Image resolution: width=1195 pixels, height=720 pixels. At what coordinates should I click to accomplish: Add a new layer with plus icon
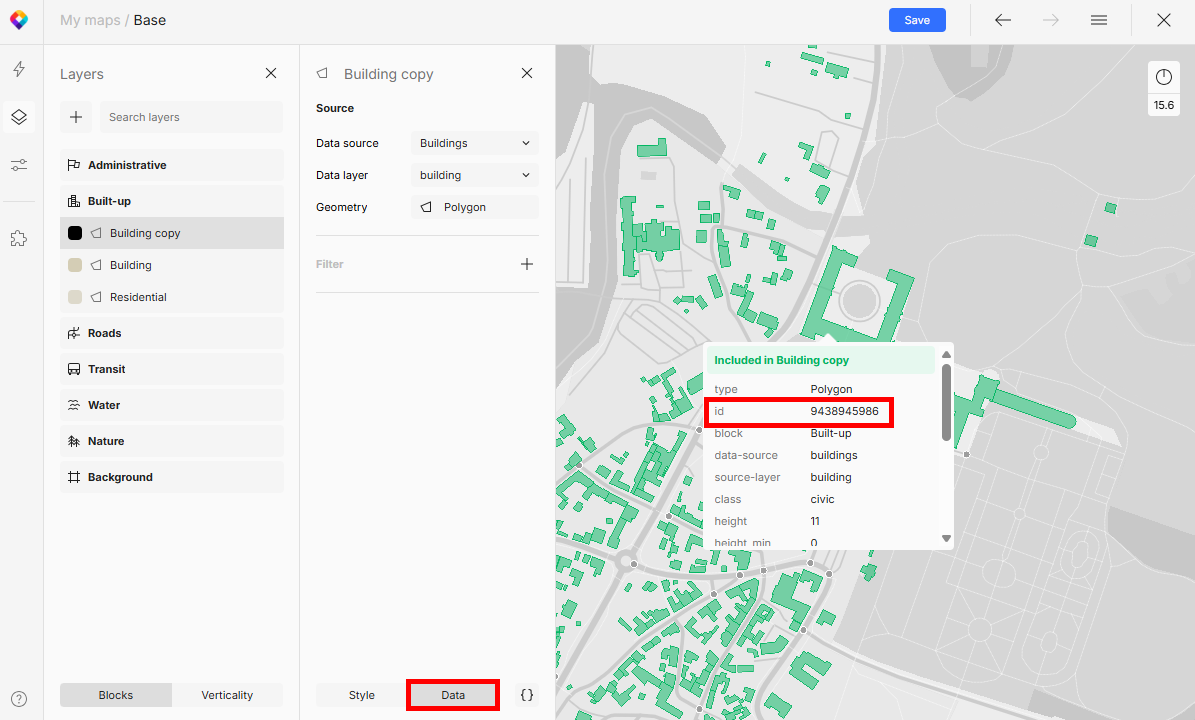click(x=76, y=117)
